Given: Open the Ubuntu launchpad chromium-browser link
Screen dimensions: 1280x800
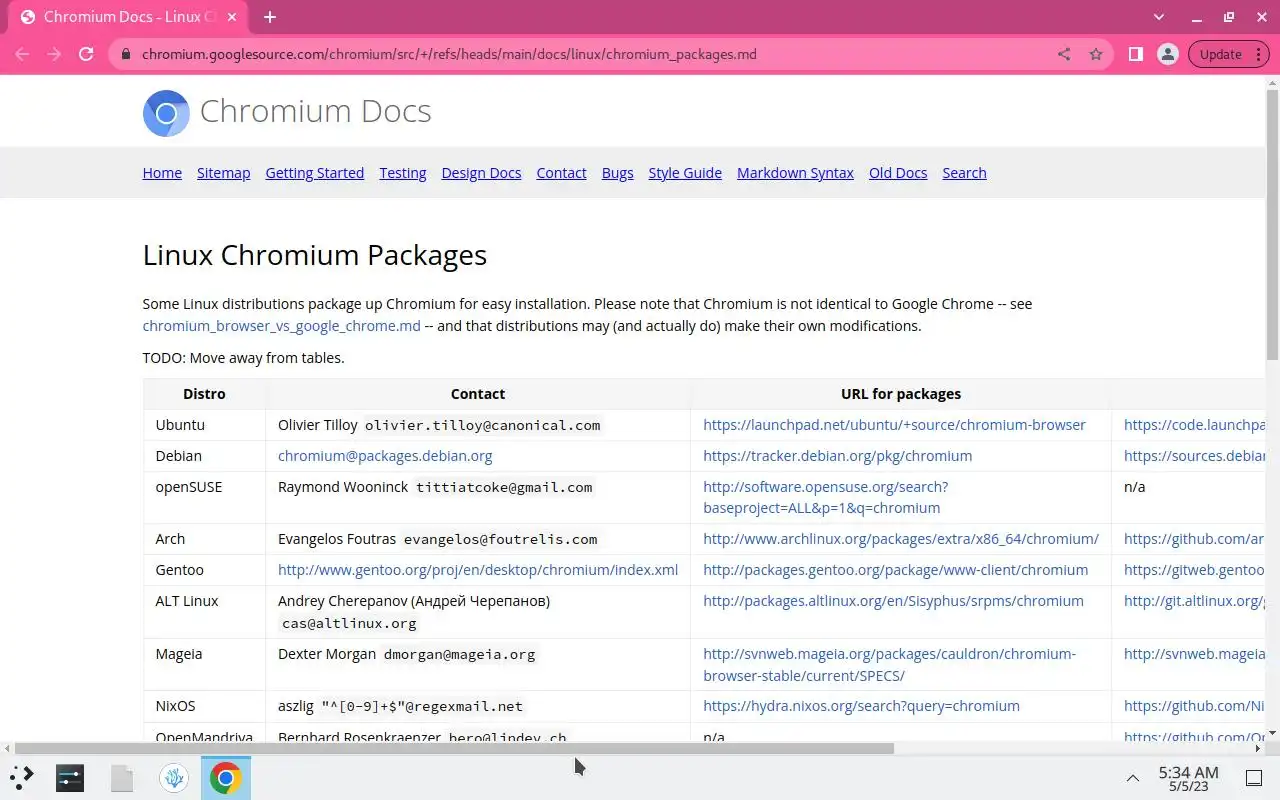Looking at the screenshot, I should (x=894, y=425).
